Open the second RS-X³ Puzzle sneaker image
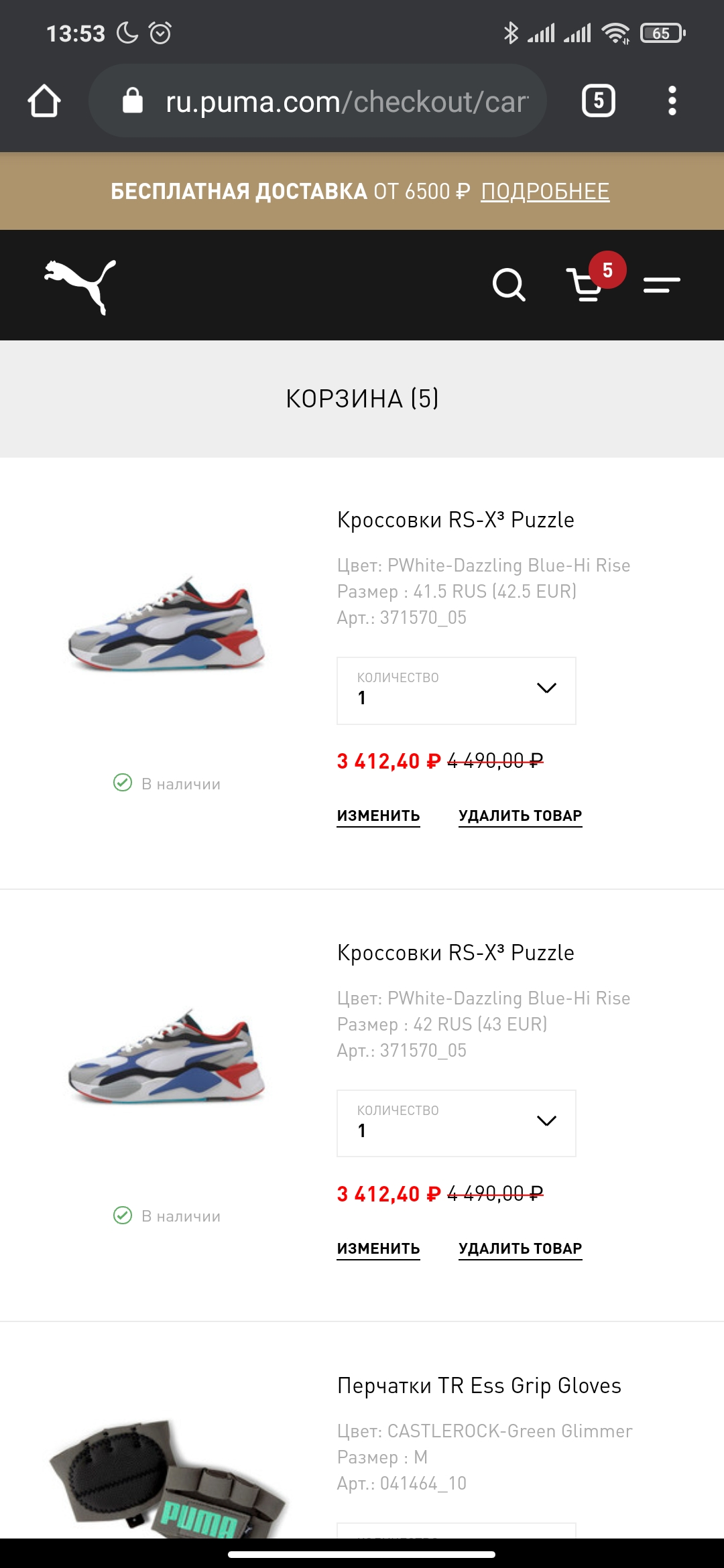The width and height of the screenshot is (724, 1568). (167, 1057)
